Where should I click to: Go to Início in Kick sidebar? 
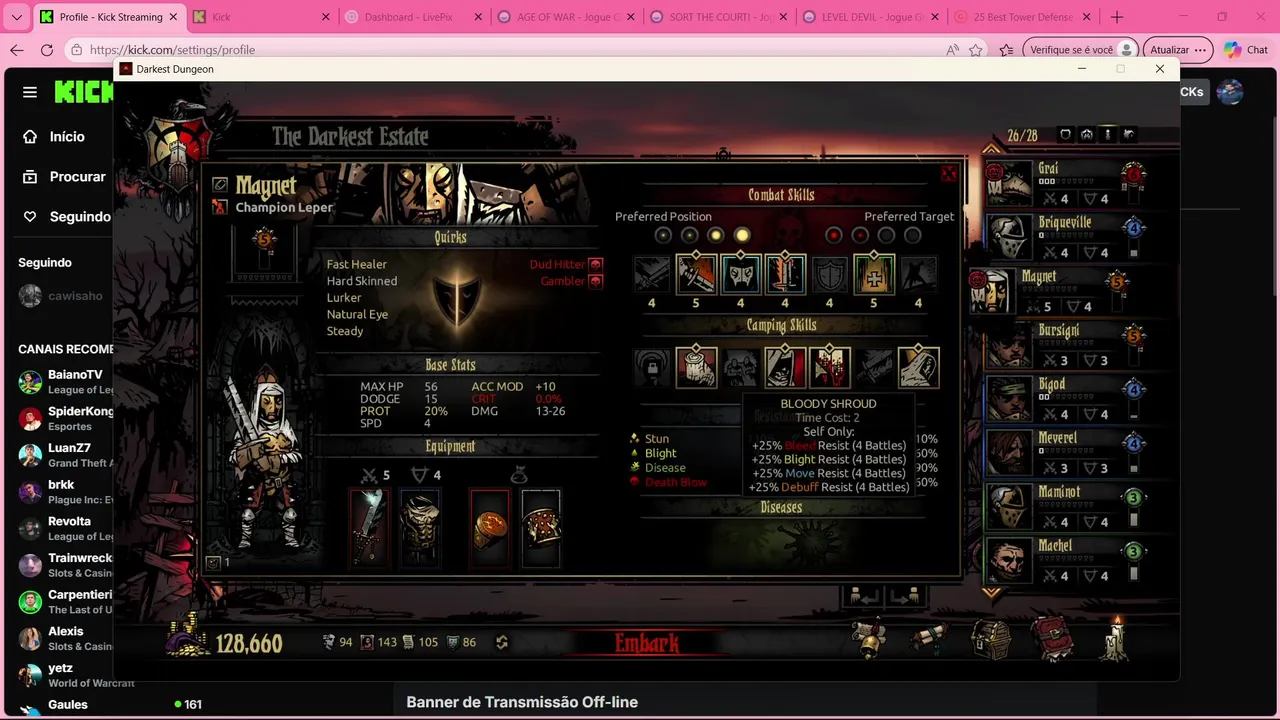[56, 137]
